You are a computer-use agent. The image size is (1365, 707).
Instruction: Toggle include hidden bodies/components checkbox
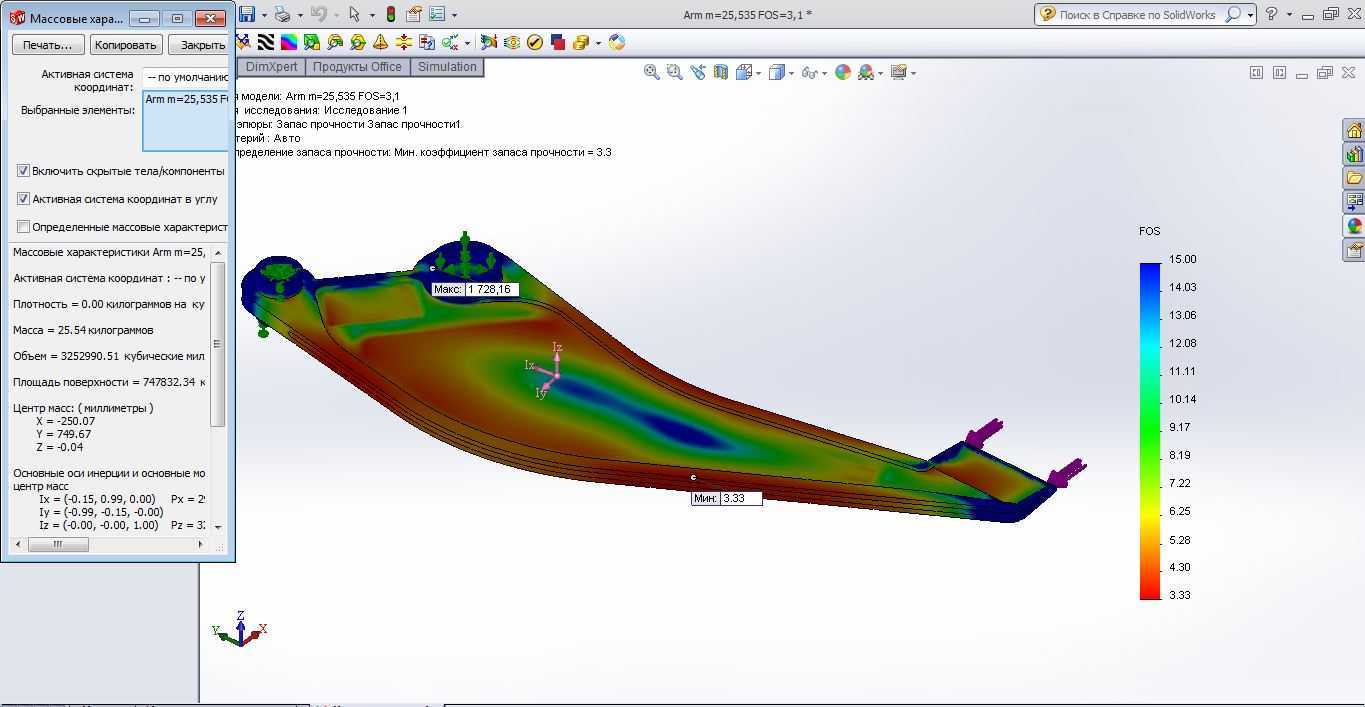23,171
